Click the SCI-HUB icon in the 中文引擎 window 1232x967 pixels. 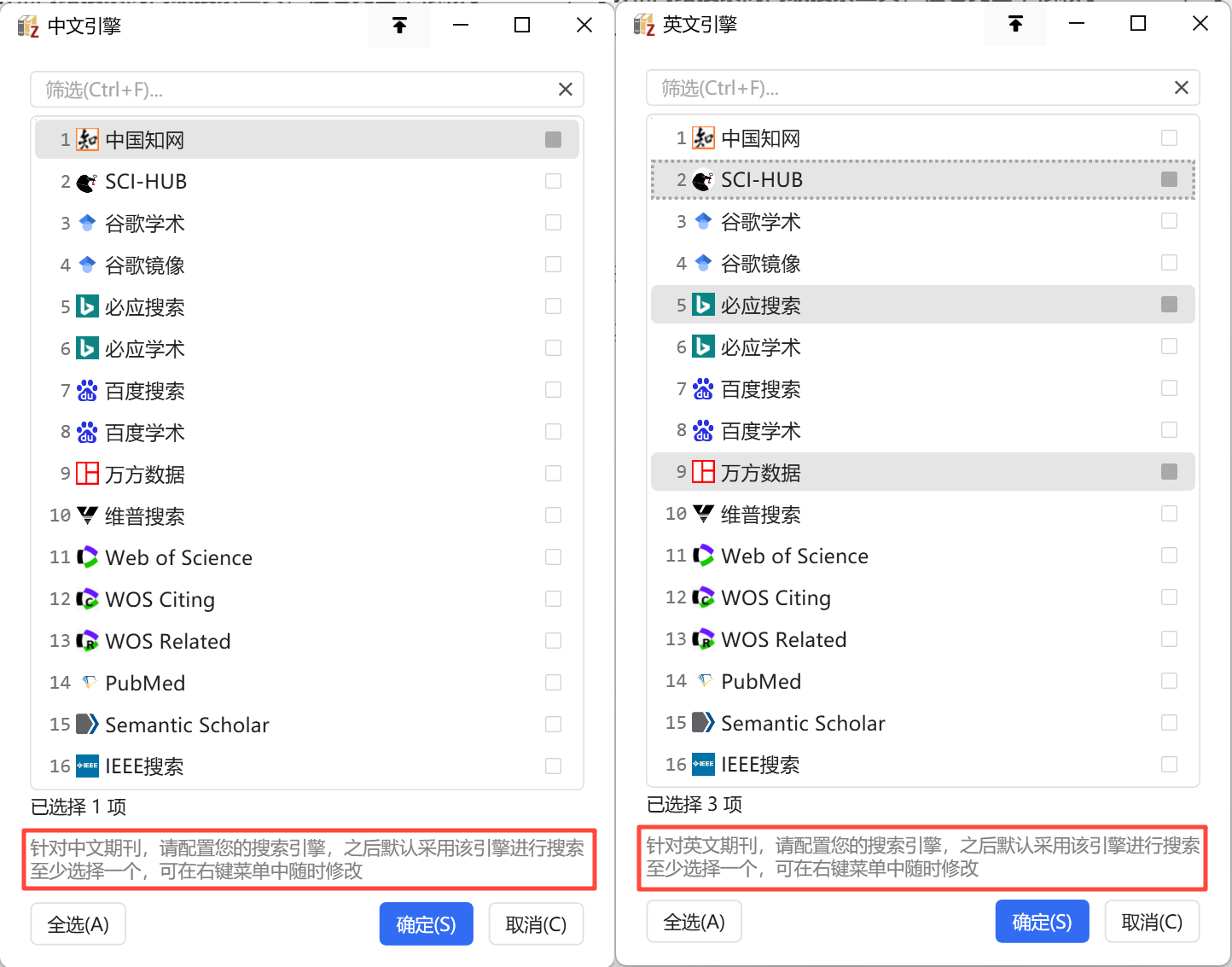pyautogui.click(x=87, y=182)
